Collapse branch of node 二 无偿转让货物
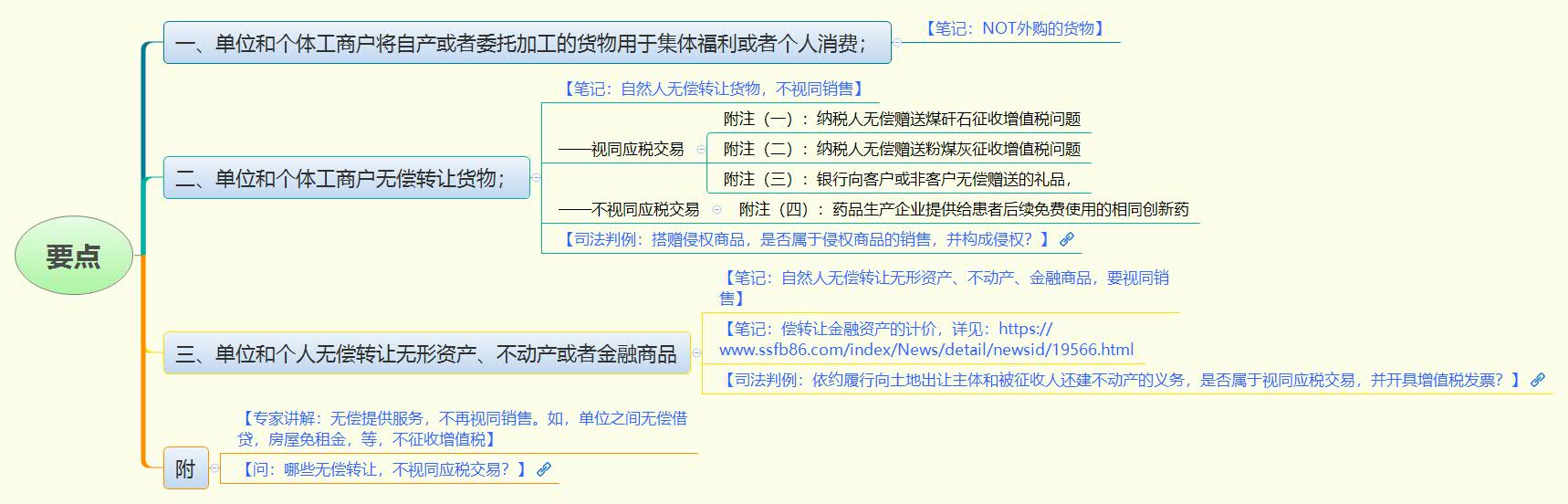This screenshot has height=504, width=1568. 536,178
